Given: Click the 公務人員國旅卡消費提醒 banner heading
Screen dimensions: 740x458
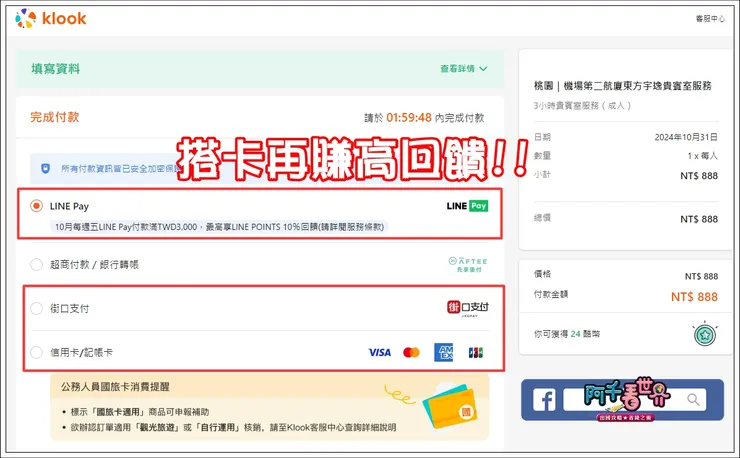Looking at the screenshot, I should point(115,387).
